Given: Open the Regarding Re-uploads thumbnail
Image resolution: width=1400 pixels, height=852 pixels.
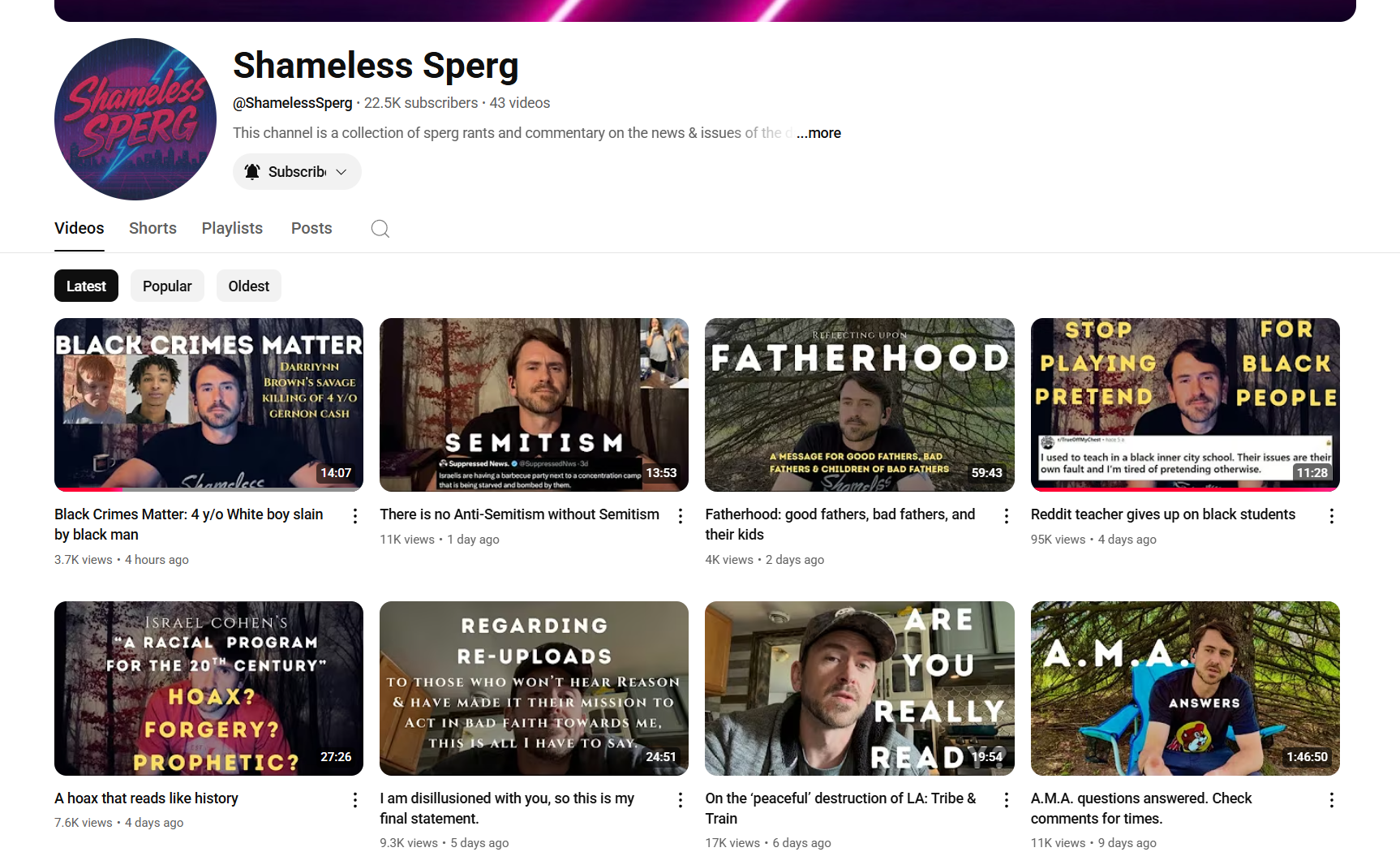Looking at the screenshot, I should click(x=534, y=688).
